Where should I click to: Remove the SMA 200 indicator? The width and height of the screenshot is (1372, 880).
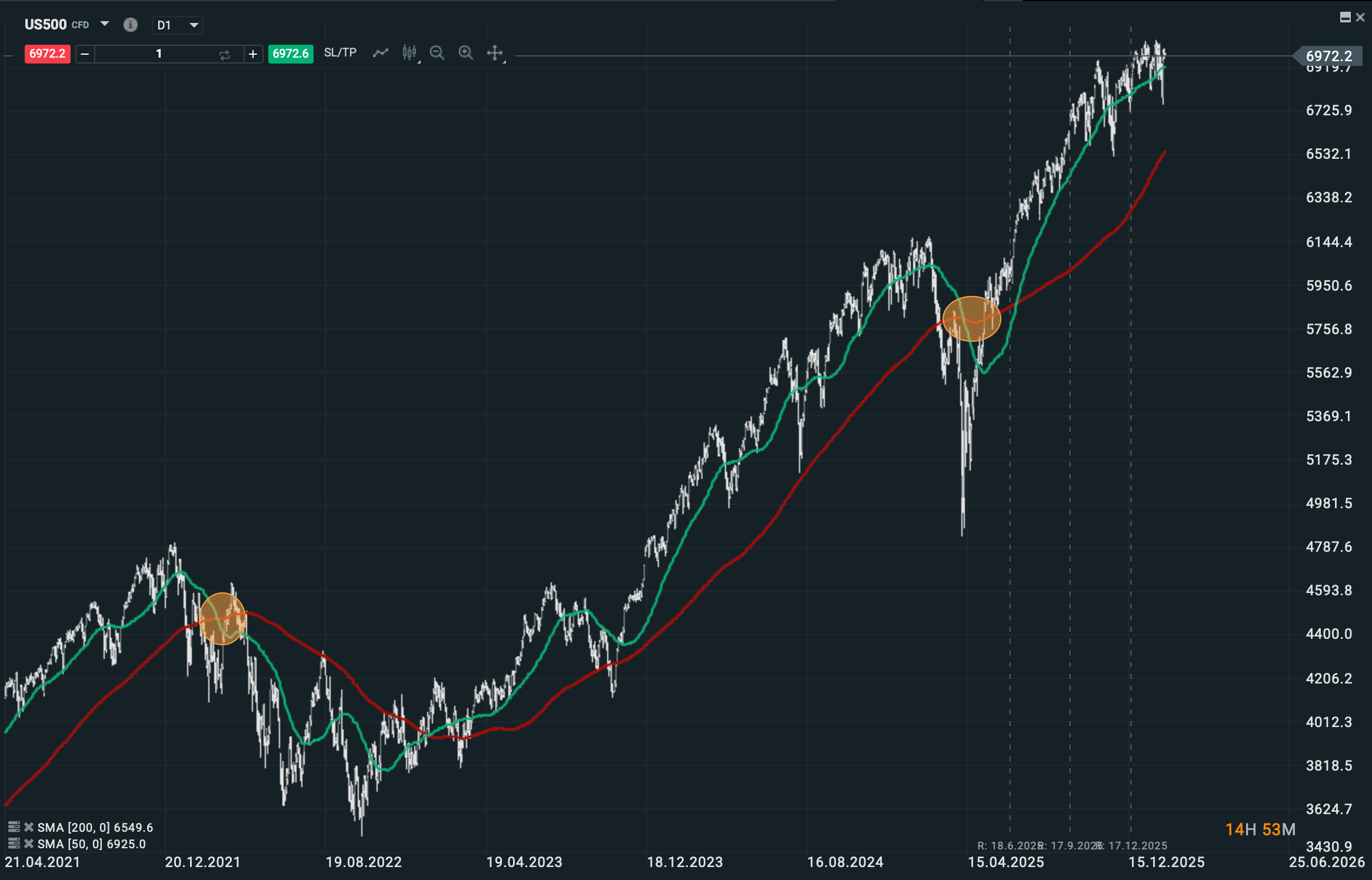pyautogui.click(x=28, y=827)
